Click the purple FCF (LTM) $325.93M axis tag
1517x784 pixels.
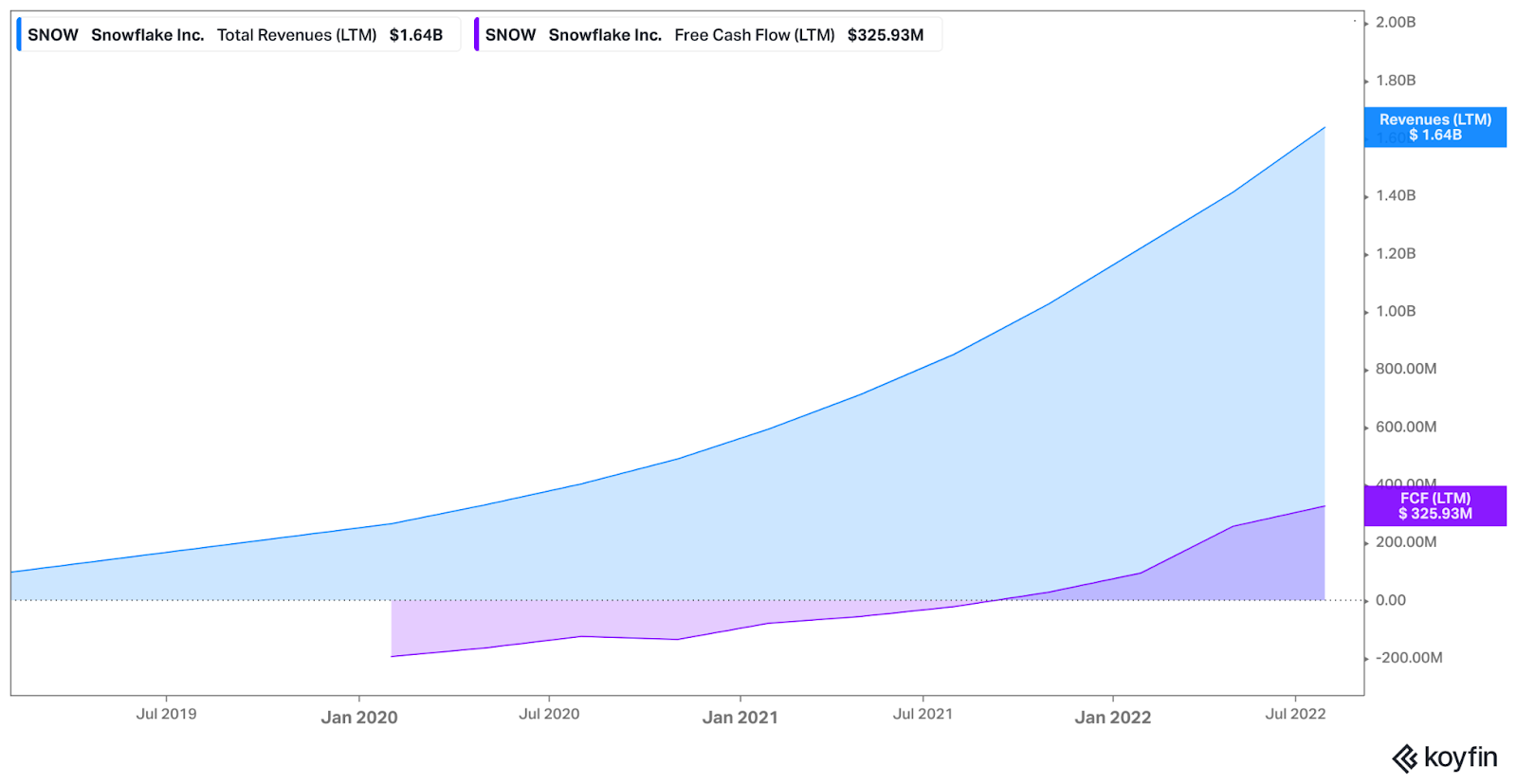[1435, 505]
